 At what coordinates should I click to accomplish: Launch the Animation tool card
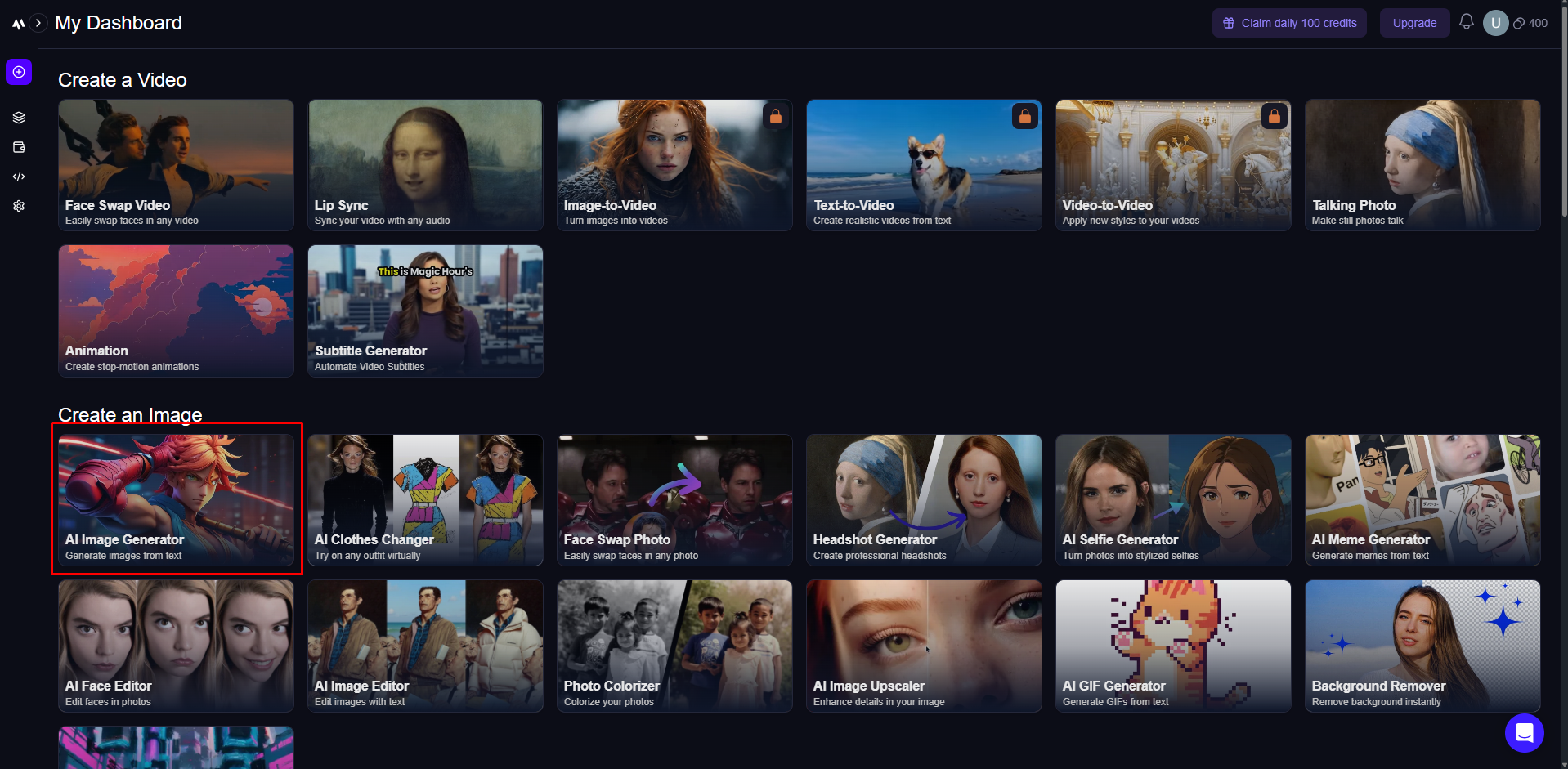(176, 311)
